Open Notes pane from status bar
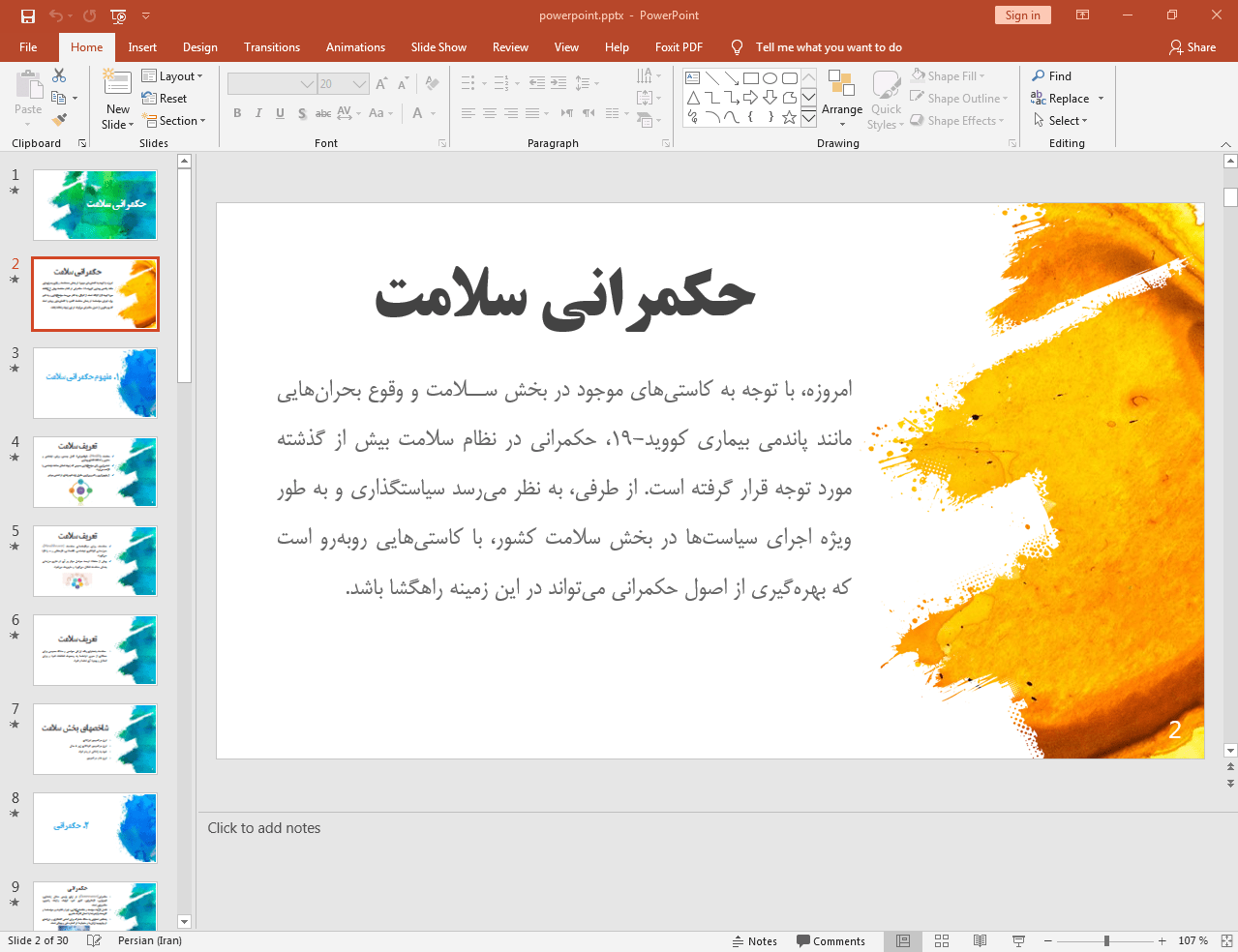 (x=755, y=941)
